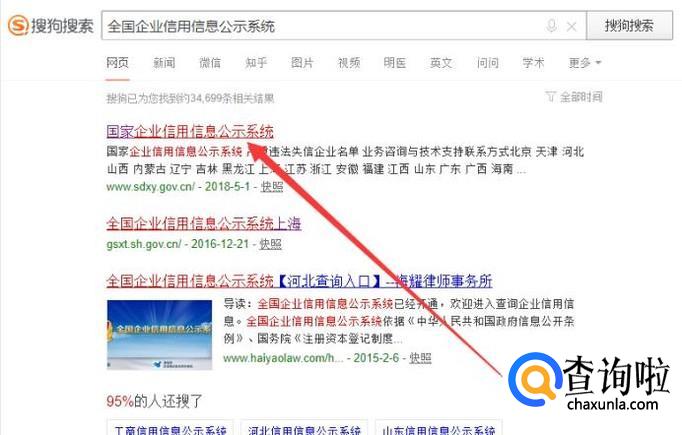Click 快照 next to www.sdxy.gov.cn
The width and height of the screenshot is (682, 435).
click(272, 187)
